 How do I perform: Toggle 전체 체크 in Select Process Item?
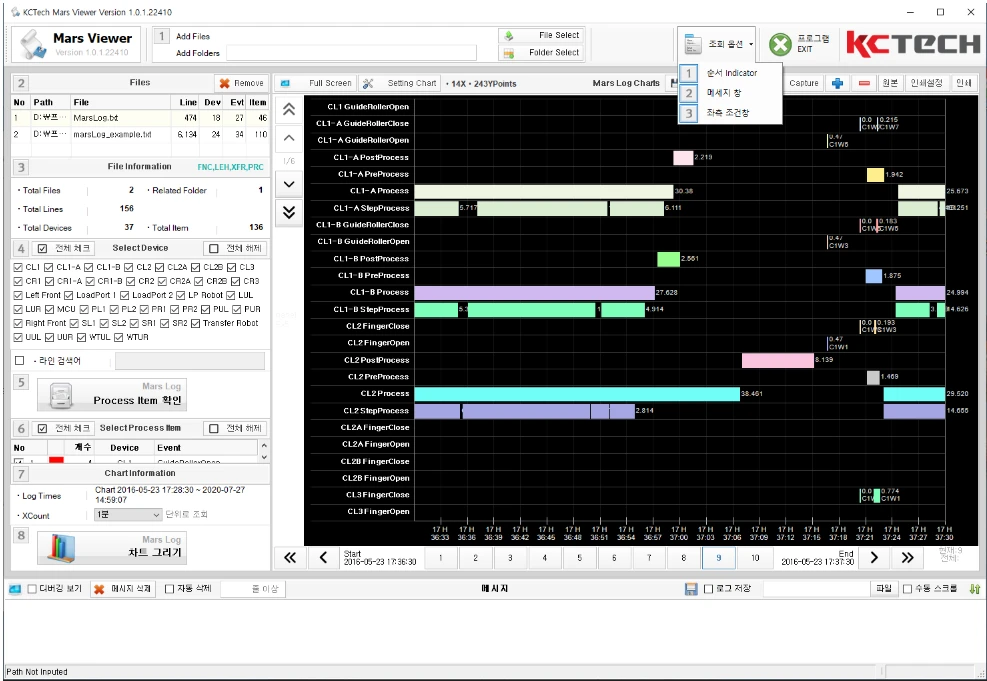[42, 429]
